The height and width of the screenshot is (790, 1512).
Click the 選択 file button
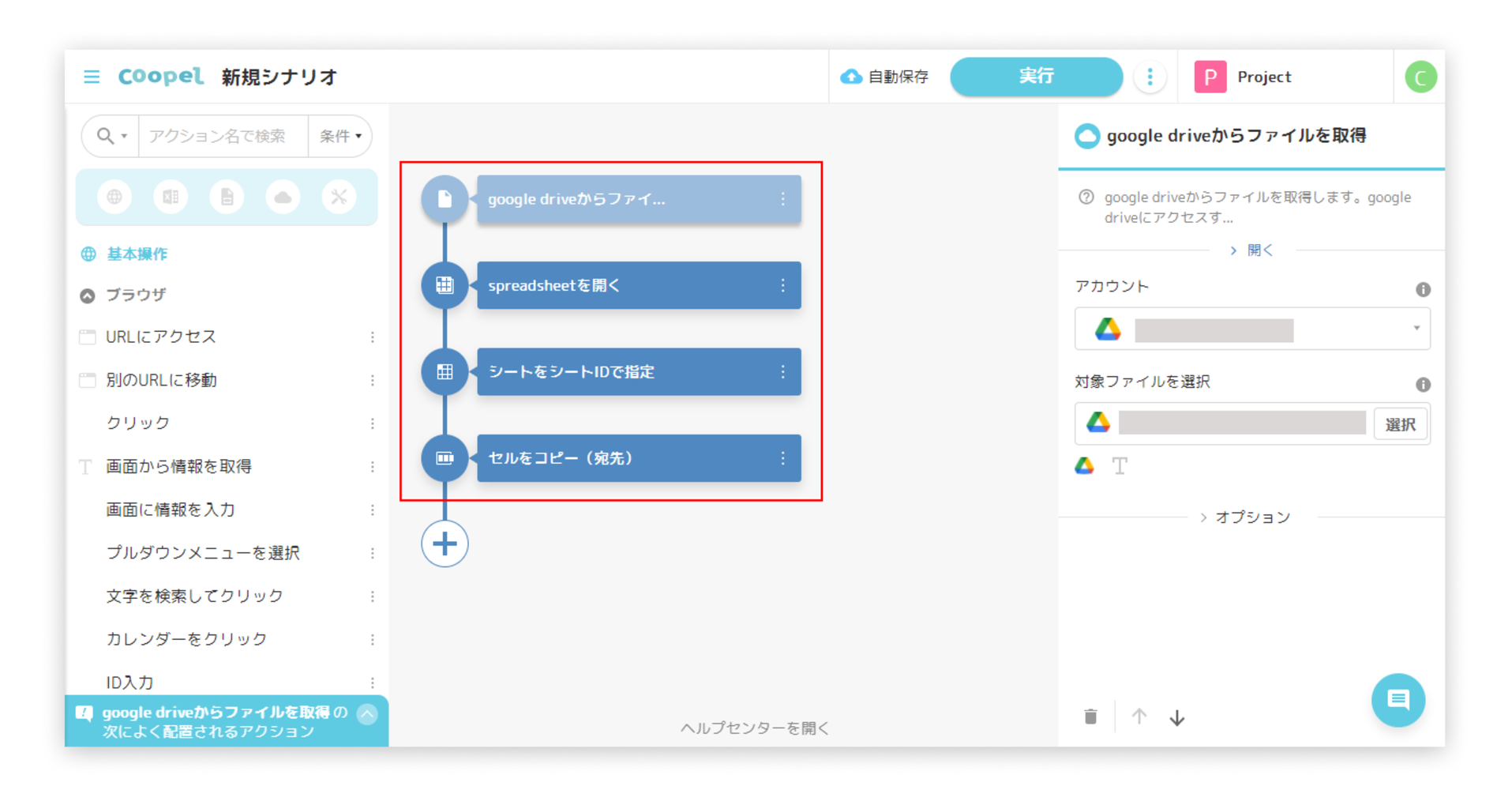pos(1400,424)
